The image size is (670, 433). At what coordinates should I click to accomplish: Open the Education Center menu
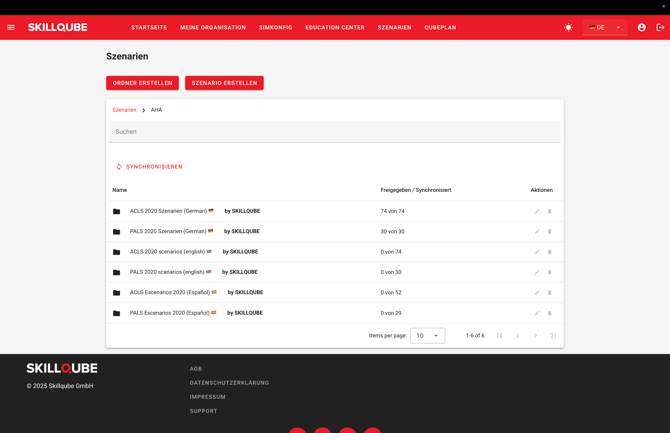pos(335,28)
